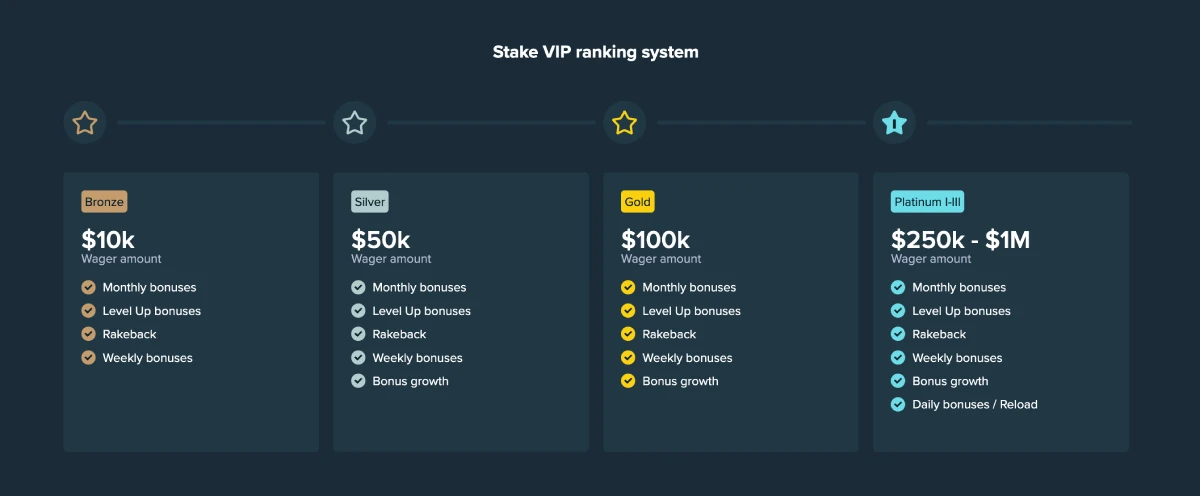The height and width of the screenshot is (496, 1200).
Task: Click the Silver star rank icon
Action: tap(355, 123)
